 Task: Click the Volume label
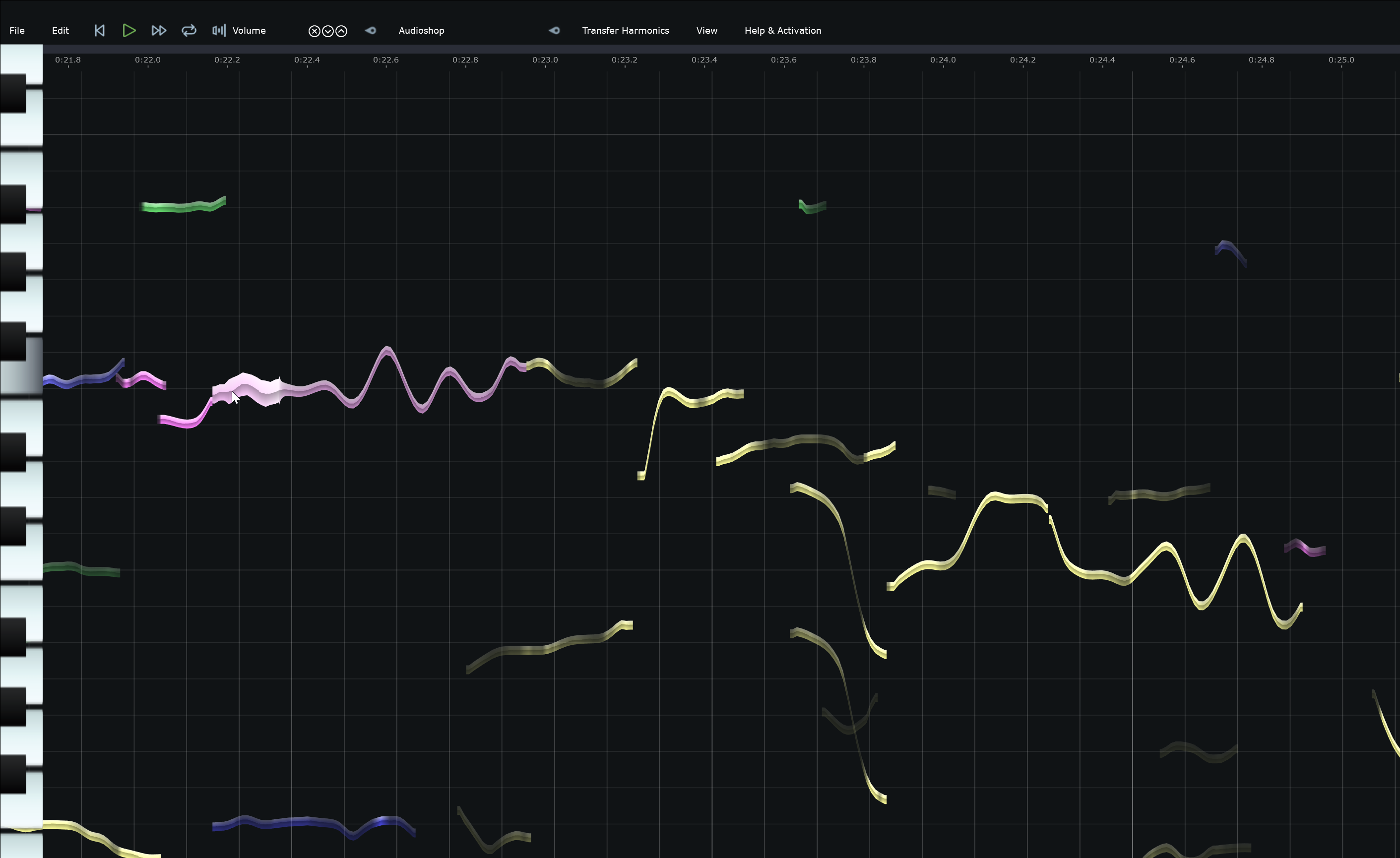[249, 31]
